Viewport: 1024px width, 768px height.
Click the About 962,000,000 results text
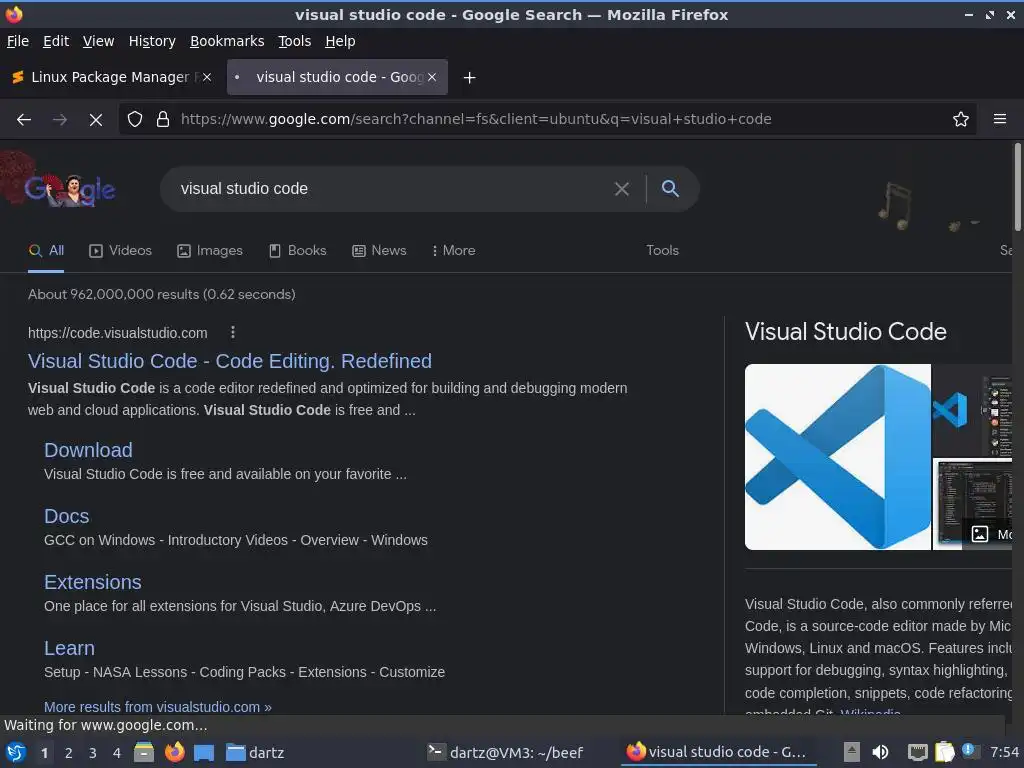[161, 295]
